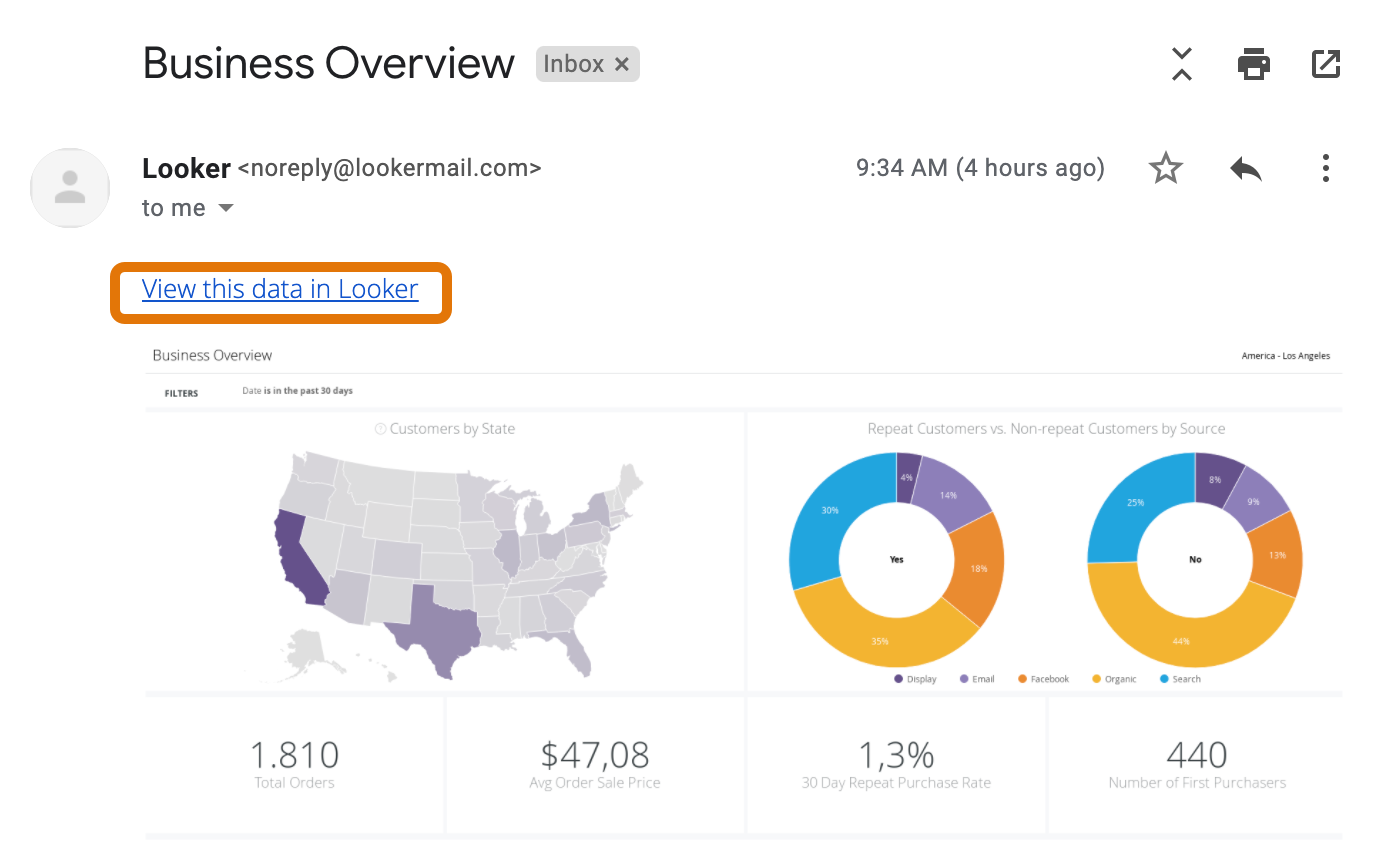The height and width of the screenshot is (842, 1378).
Task: Open the message options via the three-dot menu
Action: 1325,168
